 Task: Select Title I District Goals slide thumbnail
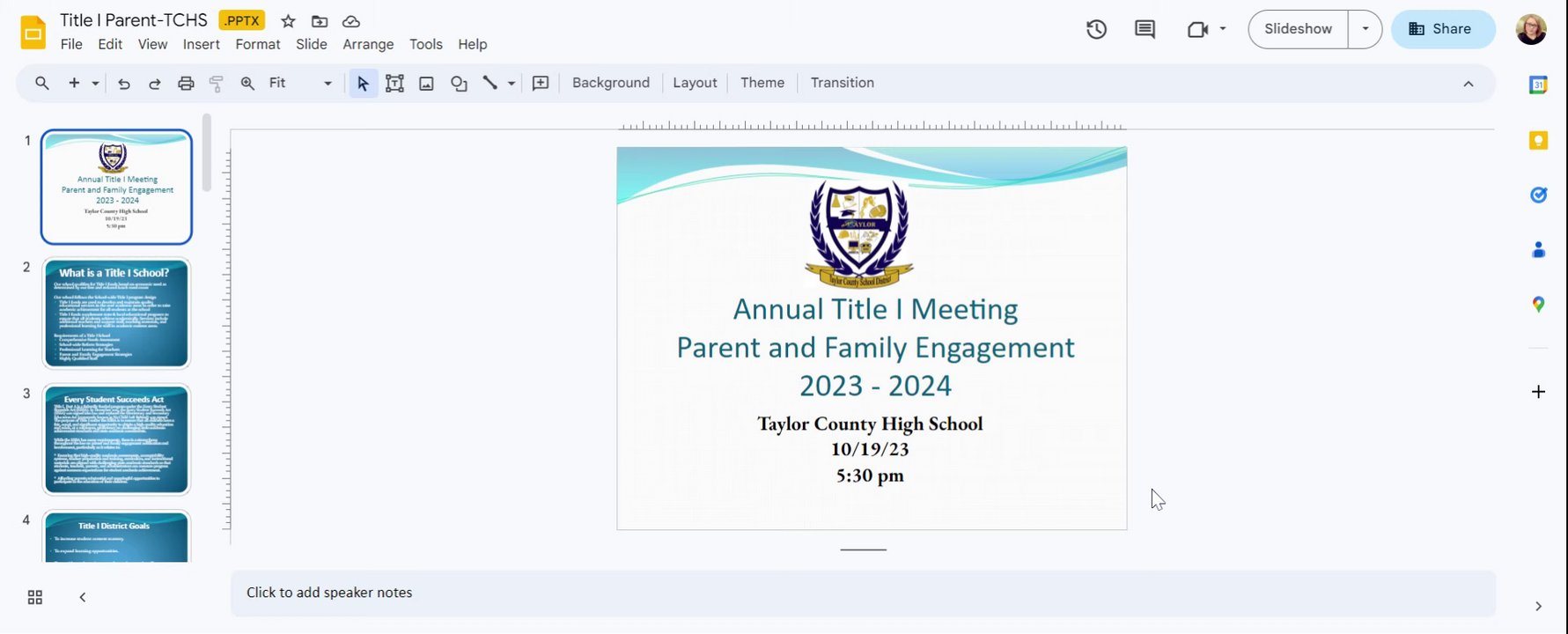116,536
